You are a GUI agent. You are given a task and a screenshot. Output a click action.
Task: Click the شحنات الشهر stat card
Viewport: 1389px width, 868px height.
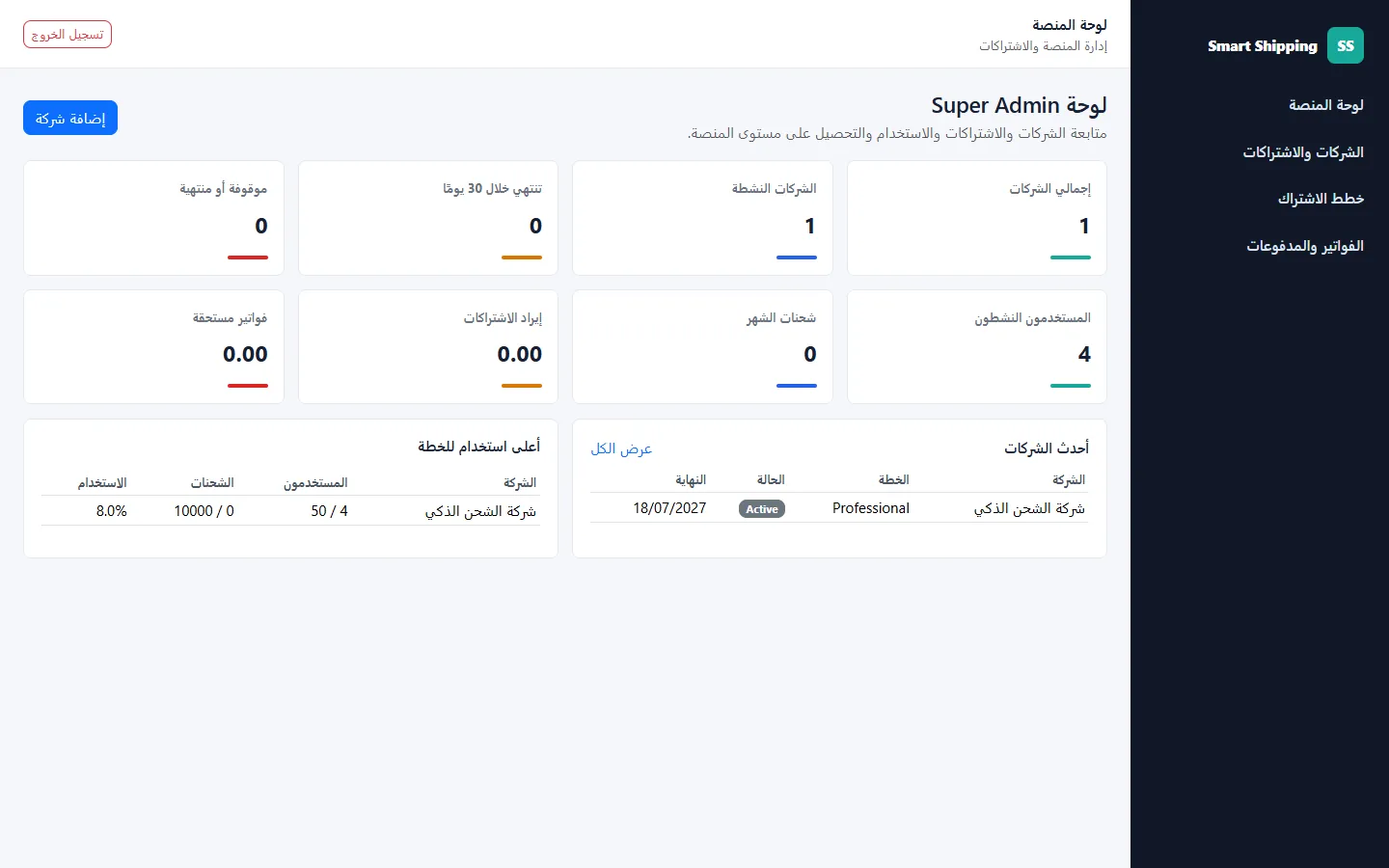pos(702,347)
